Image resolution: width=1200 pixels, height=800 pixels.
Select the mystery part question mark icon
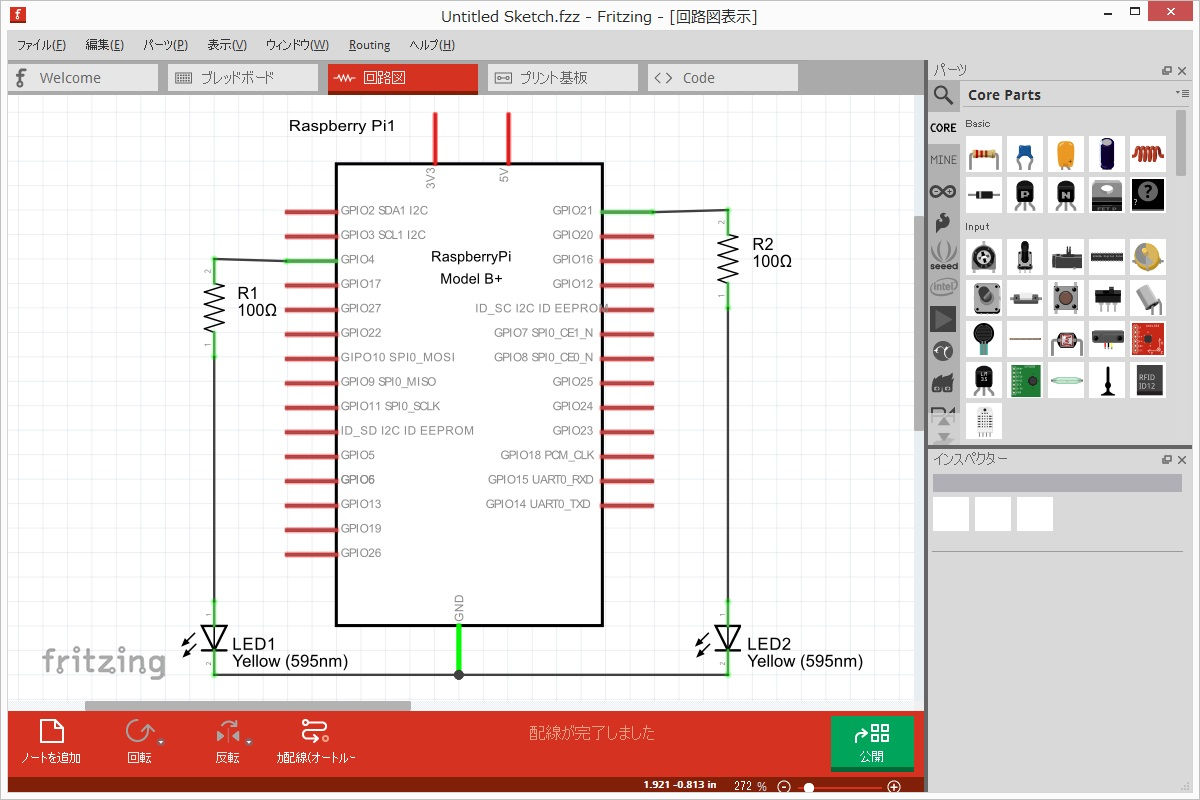1148,195
